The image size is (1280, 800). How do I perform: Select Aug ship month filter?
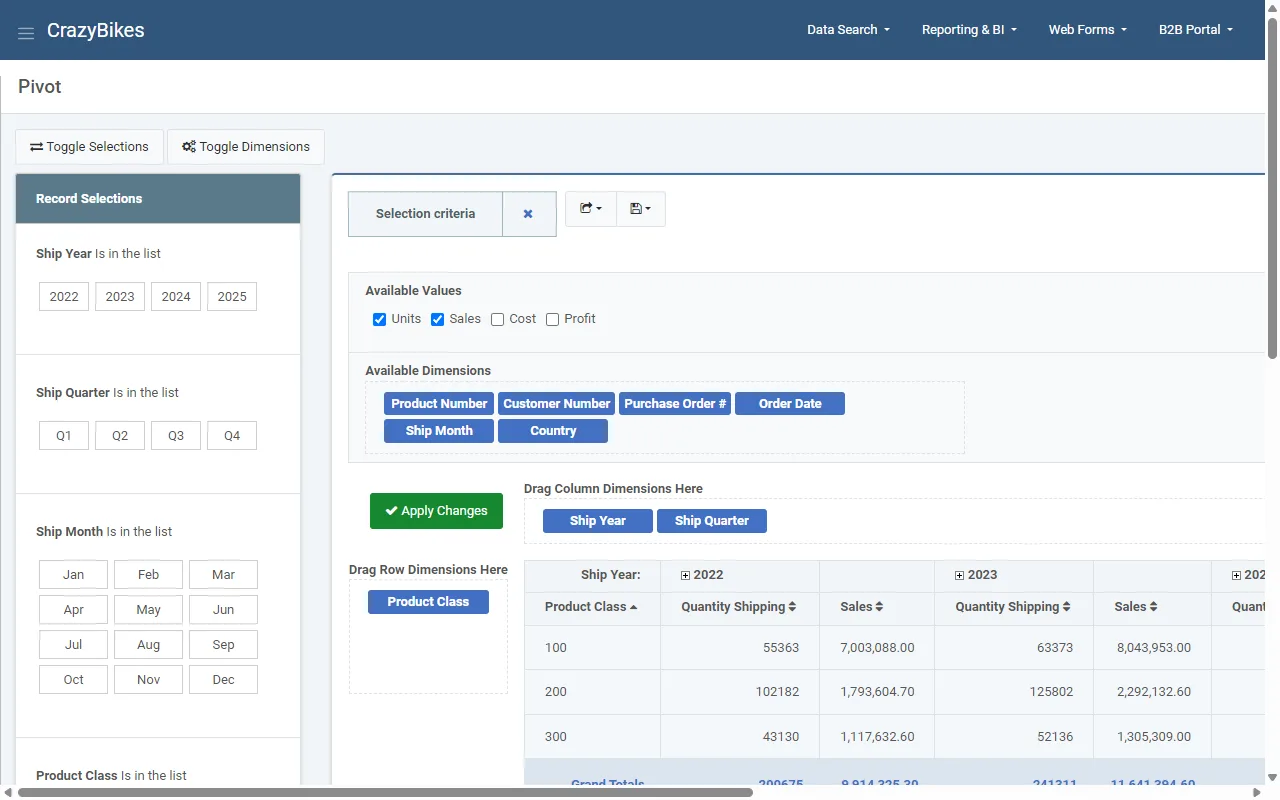tap(148, 645)
